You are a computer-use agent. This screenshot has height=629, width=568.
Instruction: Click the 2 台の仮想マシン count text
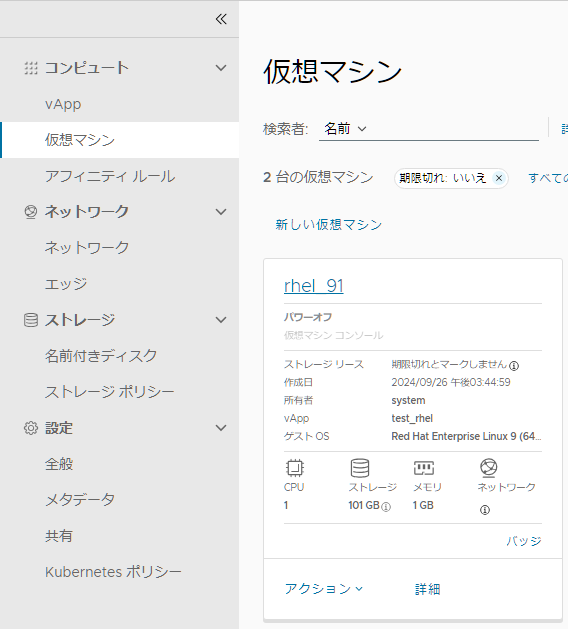coord(318,177)
